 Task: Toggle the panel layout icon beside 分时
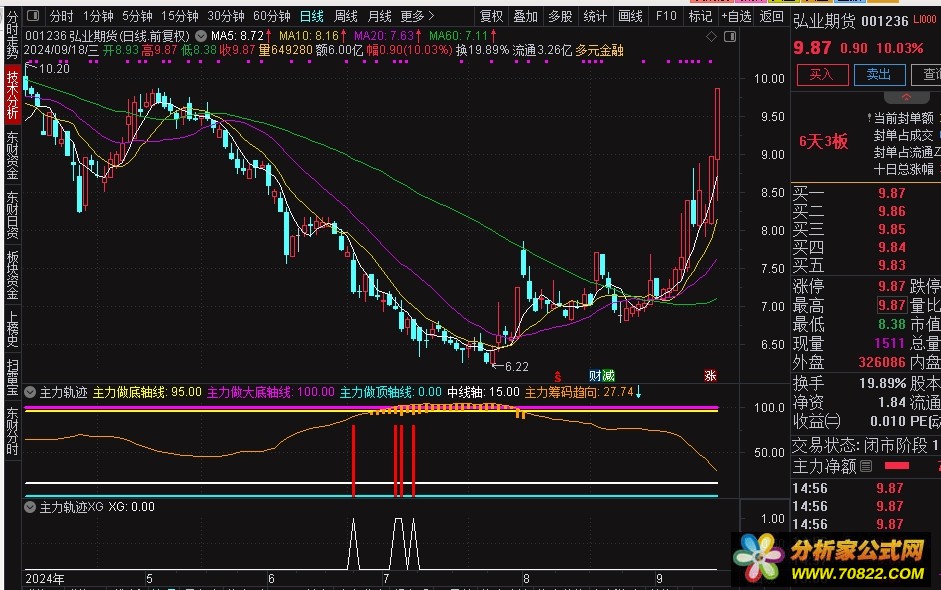pyautogui.click(x=34, y=16)
